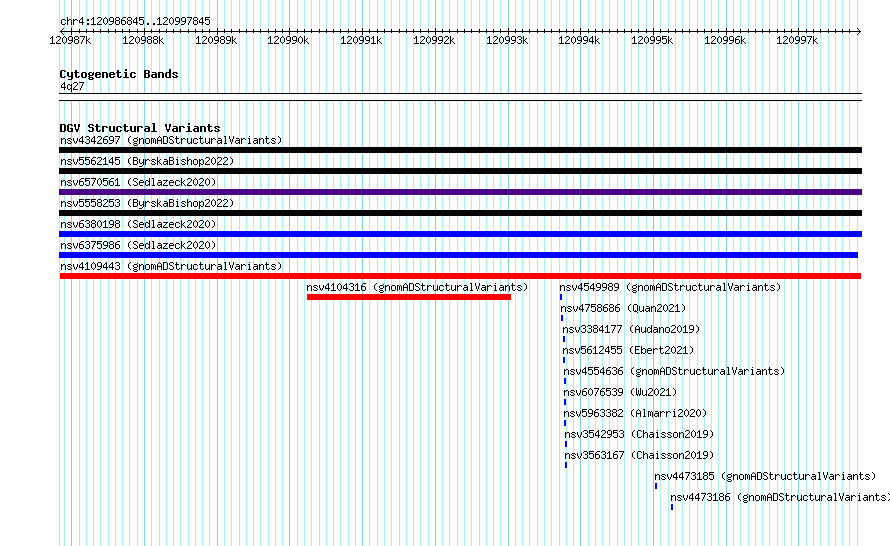Click the 120995k ruler position label
890x546 pixels.
click(652, 40)
